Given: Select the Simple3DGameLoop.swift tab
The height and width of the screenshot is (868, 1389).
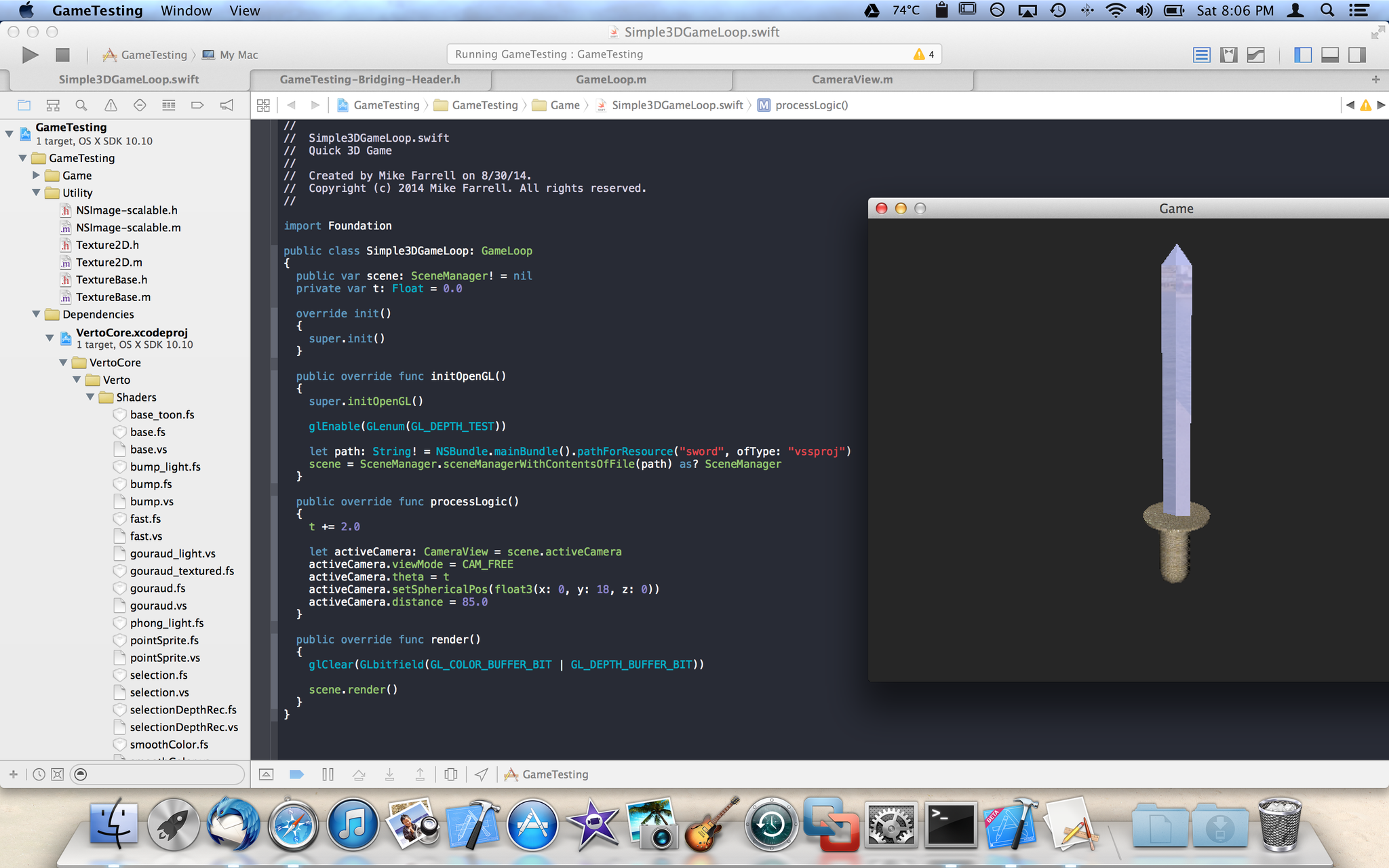Looking at the screenshot, I should click(x=129, y=79).
